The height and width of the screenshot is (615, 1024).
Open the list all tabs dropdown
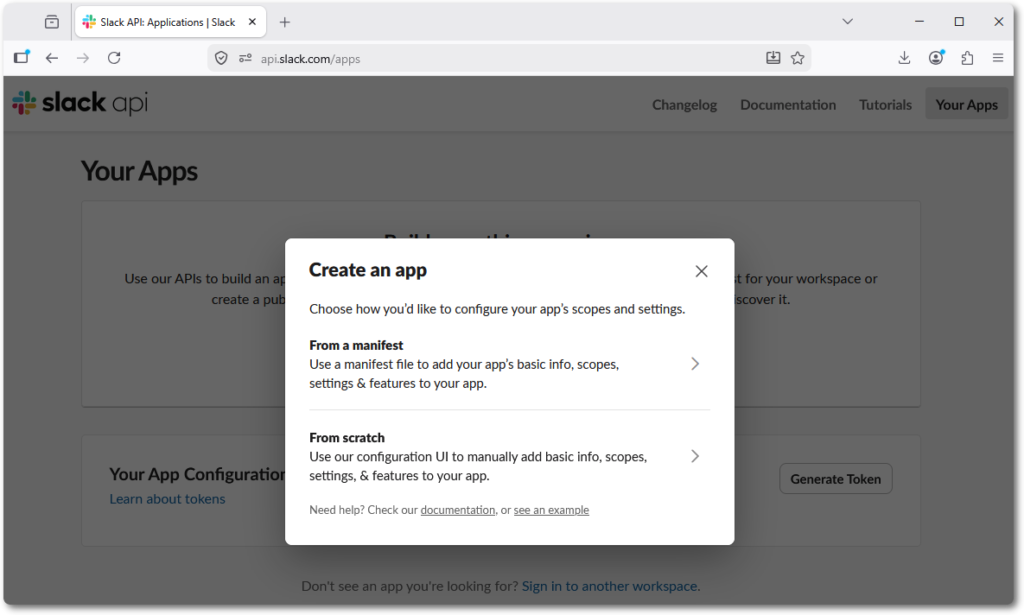point(847,22)
